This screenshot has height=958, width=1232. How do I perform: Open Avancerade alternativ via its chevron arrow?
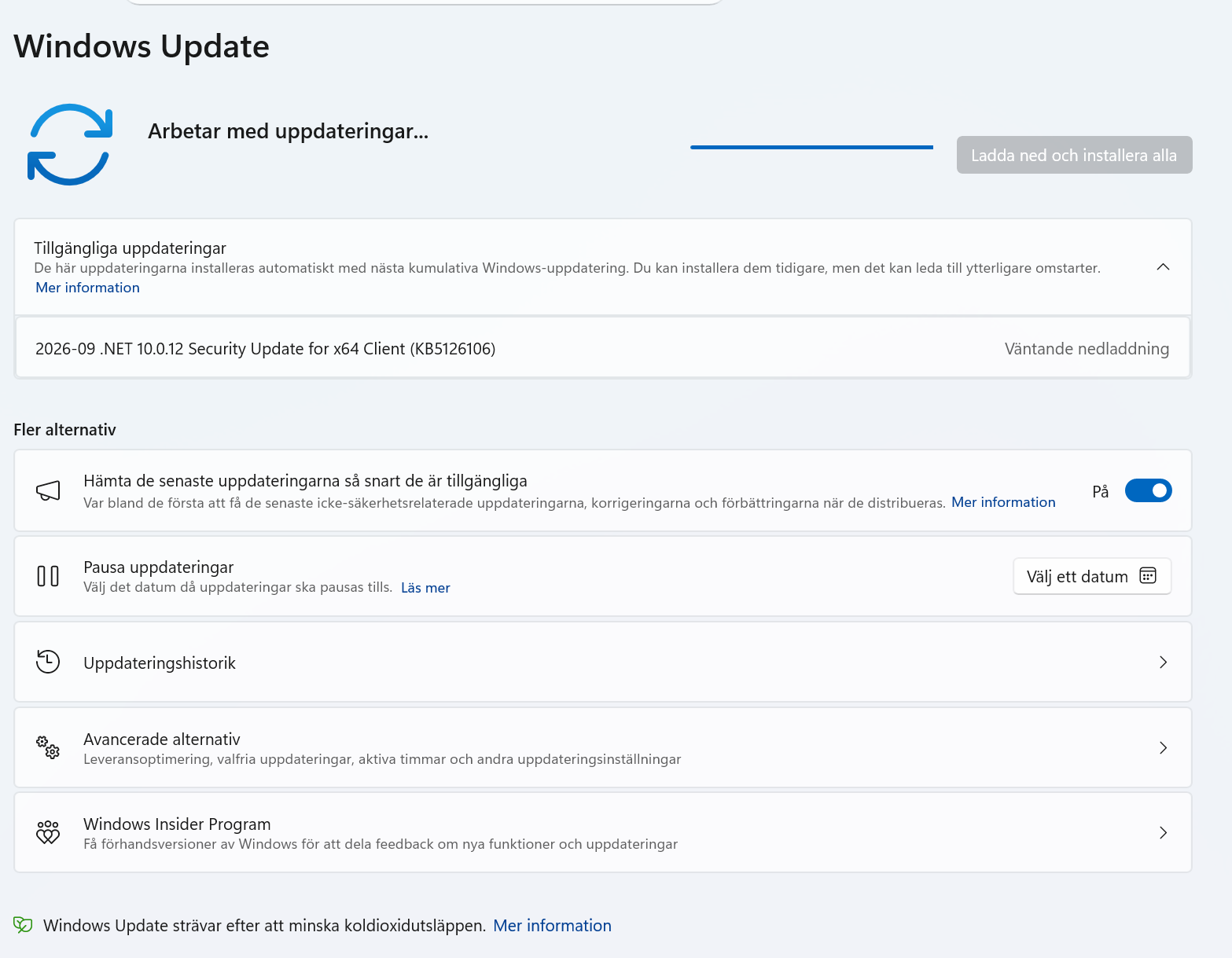(x=1163, y=747)
